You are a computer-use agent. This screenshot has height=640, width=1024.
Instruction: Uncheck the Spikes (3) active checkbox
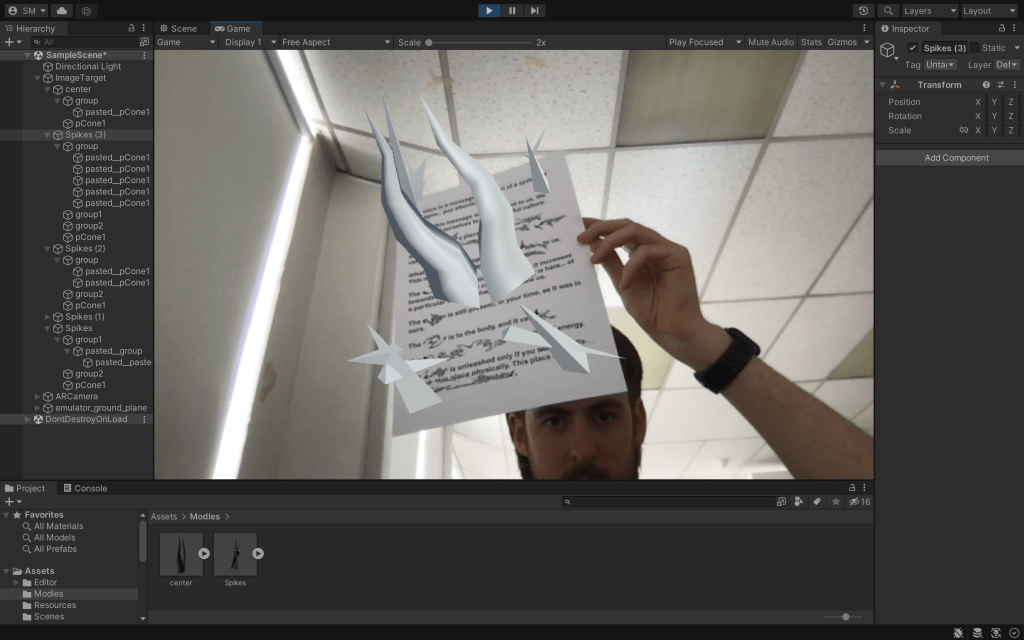click(912, 48)
